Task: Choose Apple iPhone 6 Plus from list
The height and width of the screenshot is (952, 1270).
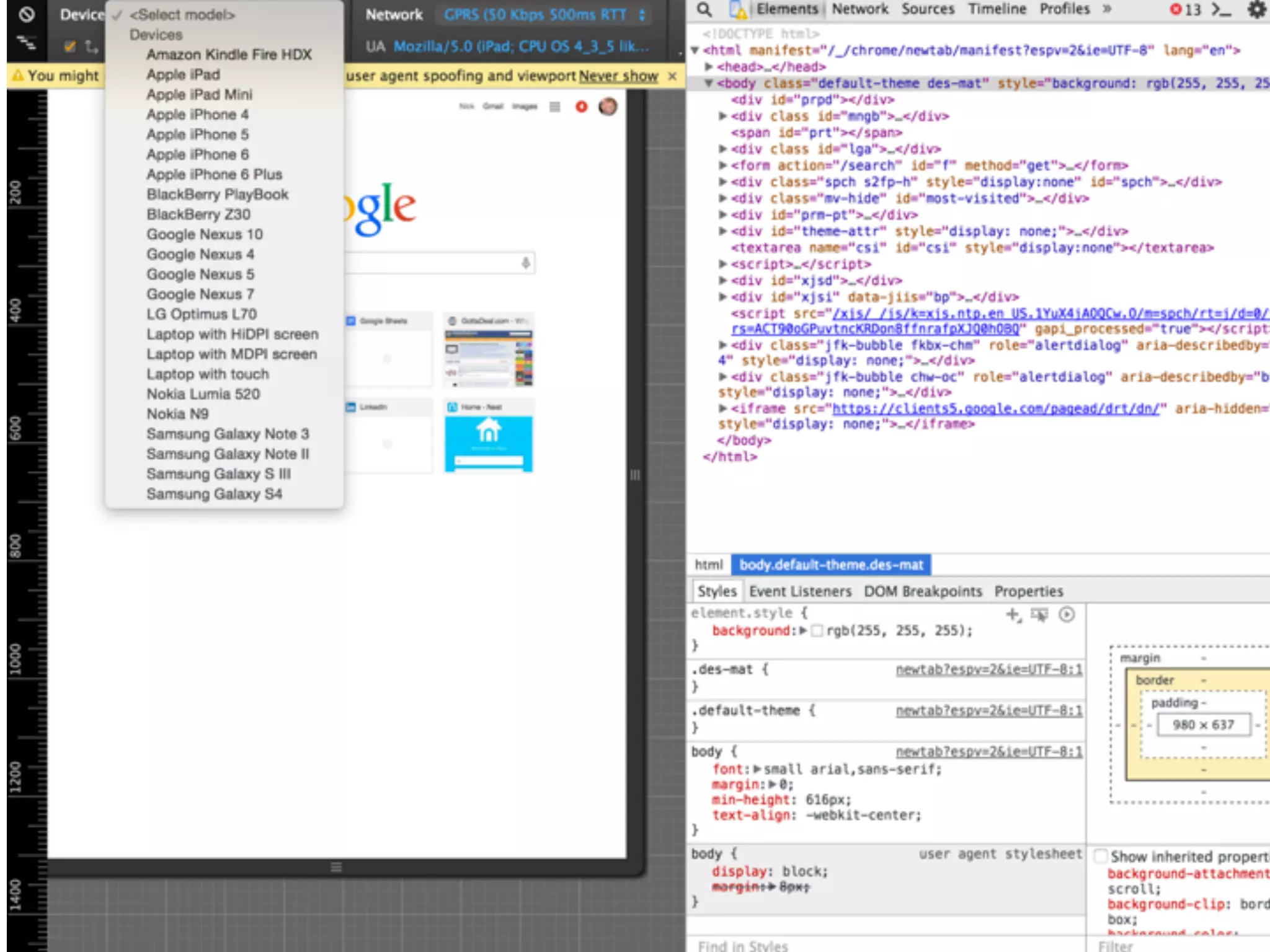Action: [x=214, y=174]
